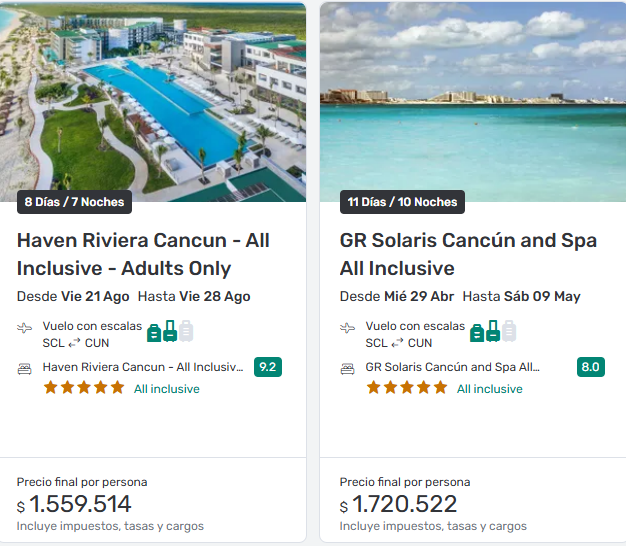Open GR Solaris Cancún and Spa title
The image size is (626, 546).
coord(468,254)
